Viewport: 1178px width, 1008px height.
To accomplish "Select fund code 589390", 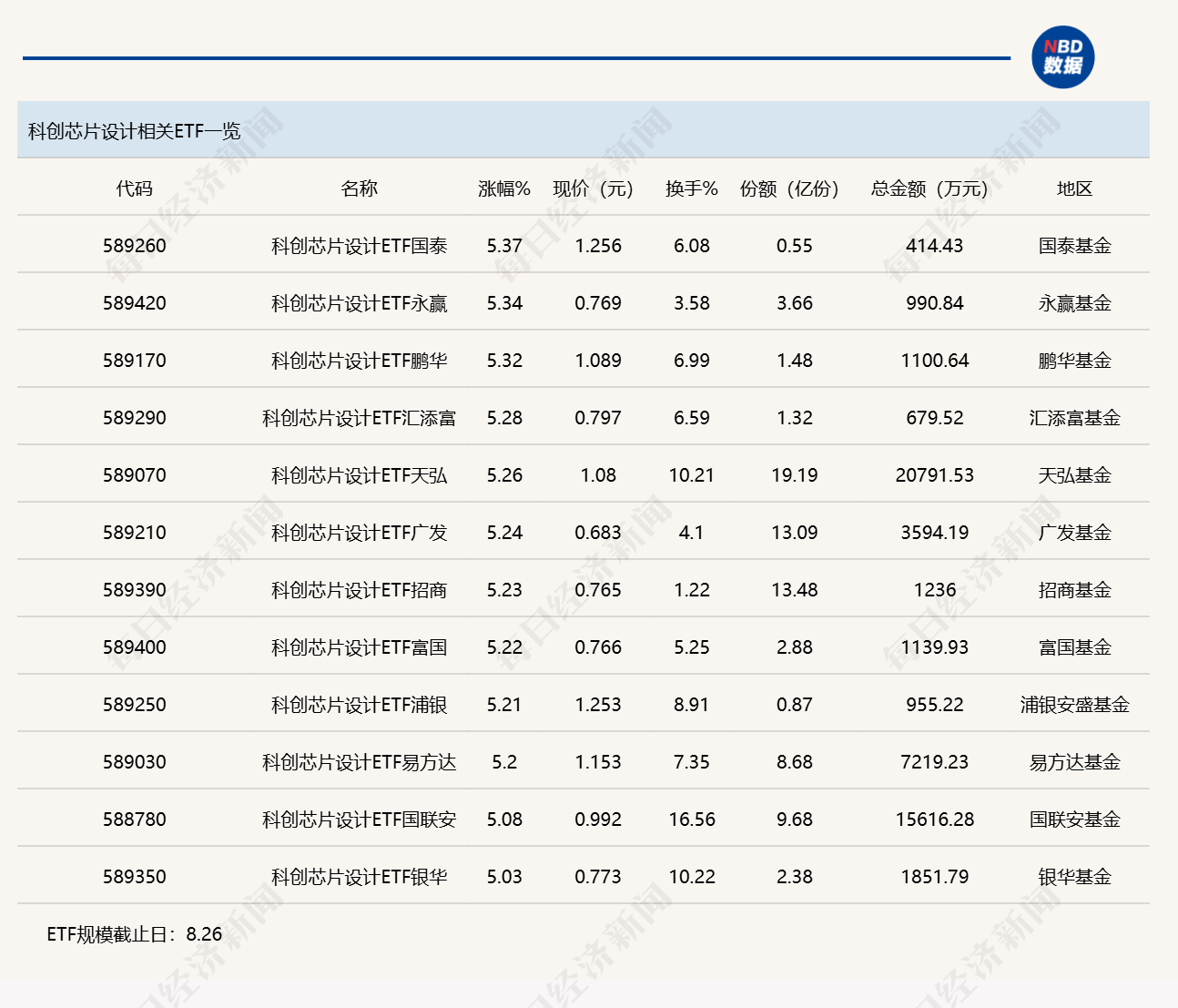I will 135,590.
